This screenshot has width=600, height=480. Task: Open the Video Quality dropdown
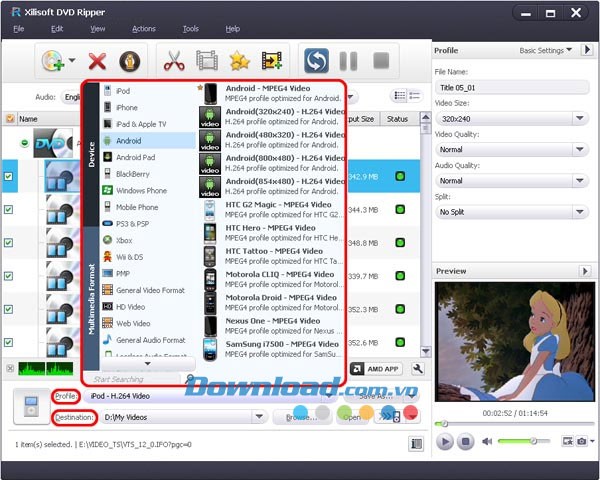point(580,149)
